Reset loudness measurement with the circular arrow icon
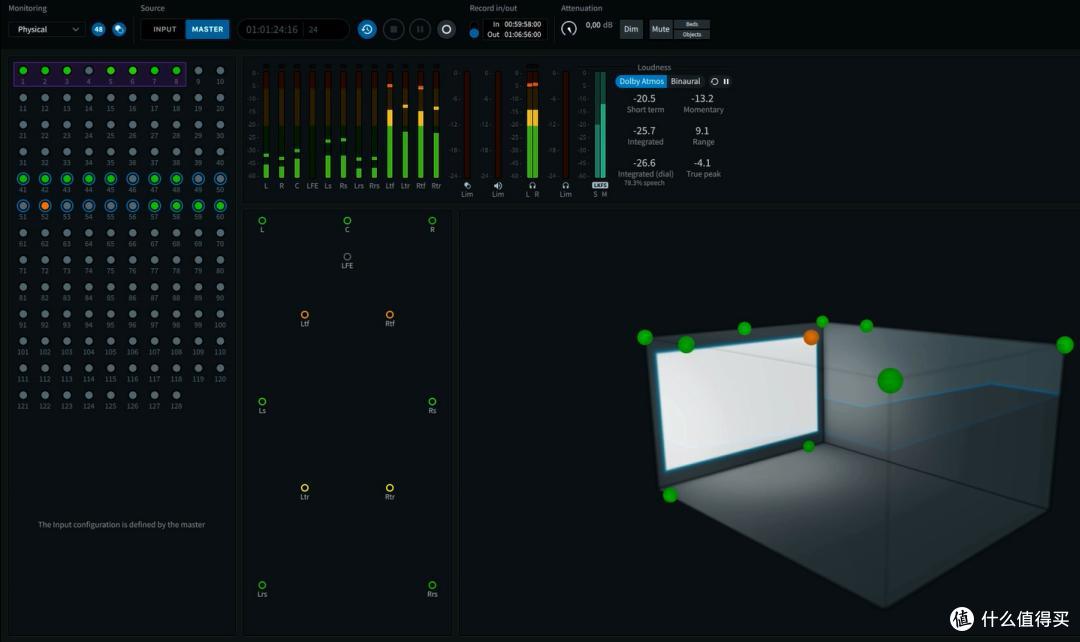 click(714, 81)
